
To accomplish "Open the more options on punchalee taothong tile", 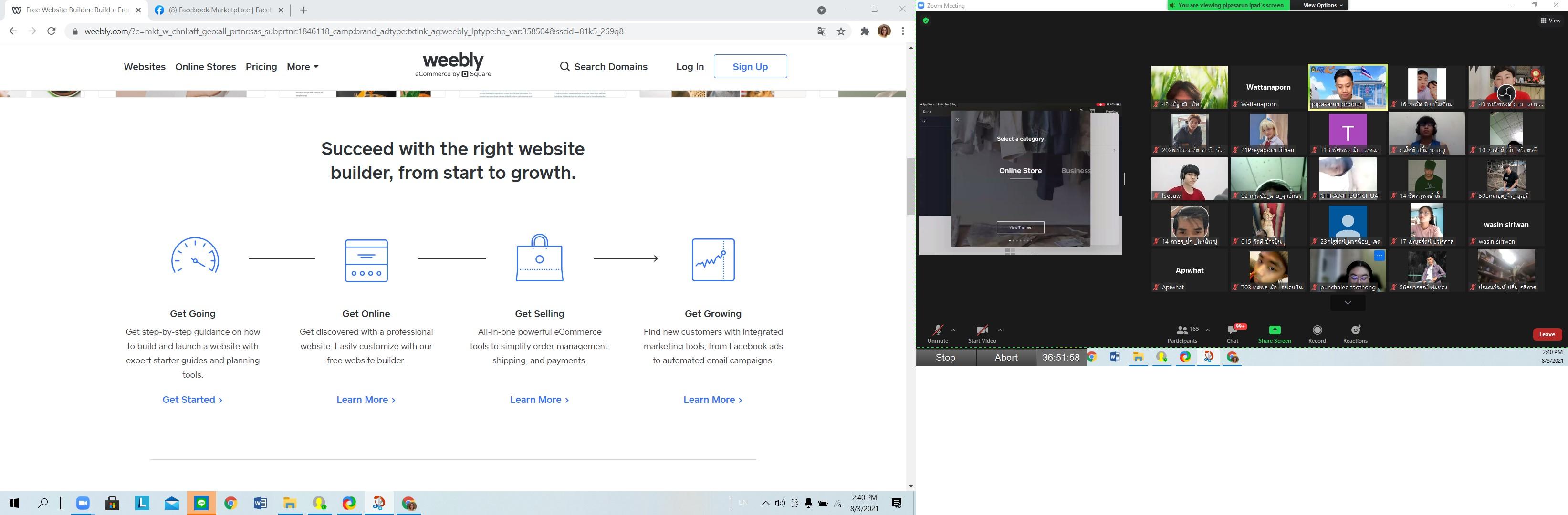I will (1380, 256).
